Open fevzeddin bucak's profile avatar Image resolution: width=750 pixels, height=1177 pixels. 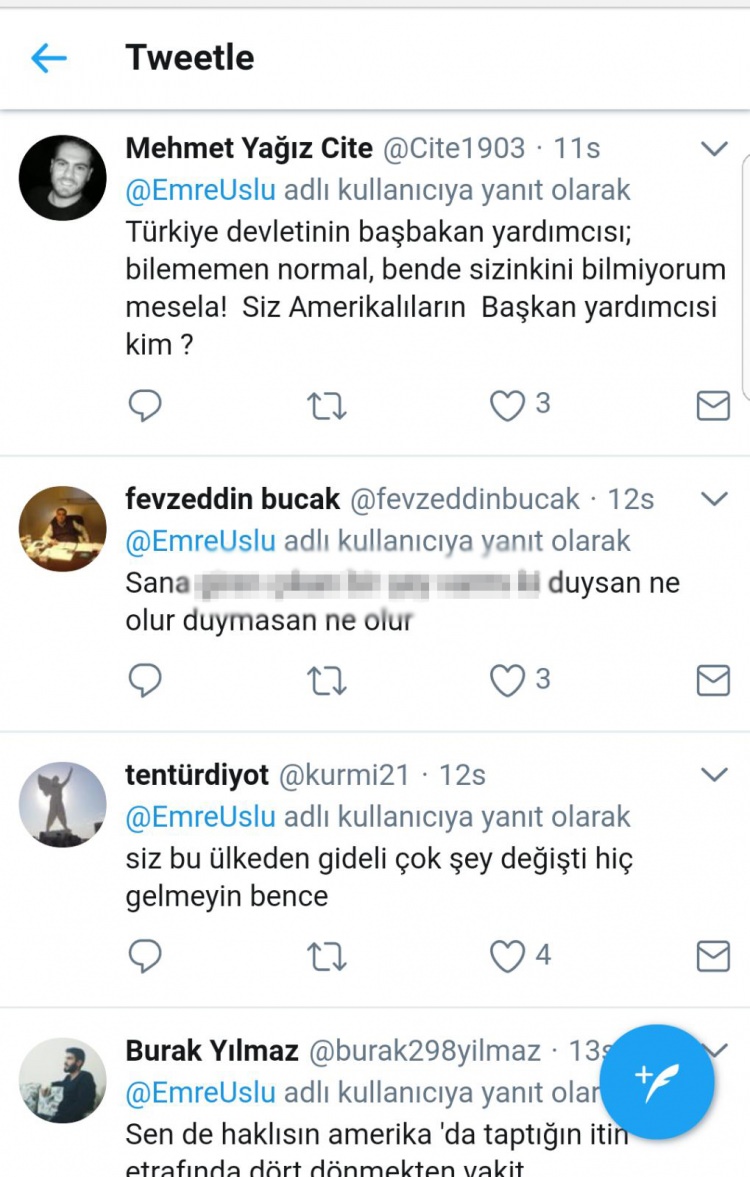tap(62, 529)
